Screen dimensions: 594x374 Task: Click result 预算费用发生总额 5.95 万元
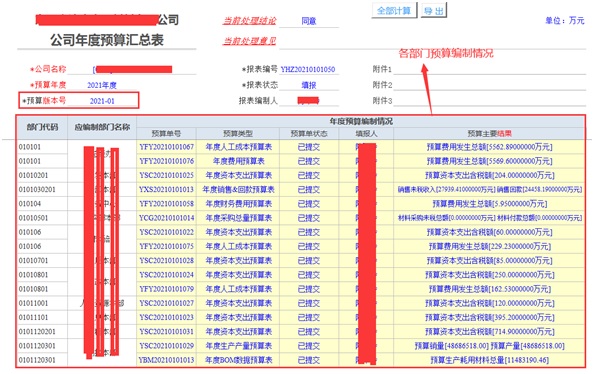tap(489, 204)
